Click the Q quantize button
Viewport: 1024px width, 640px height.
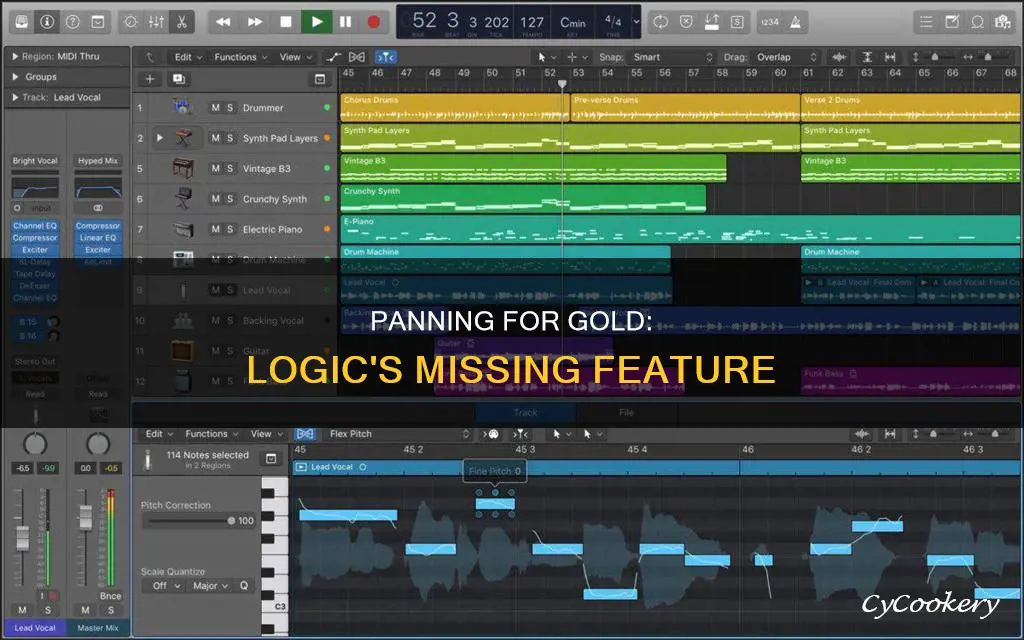pos(244,586)
